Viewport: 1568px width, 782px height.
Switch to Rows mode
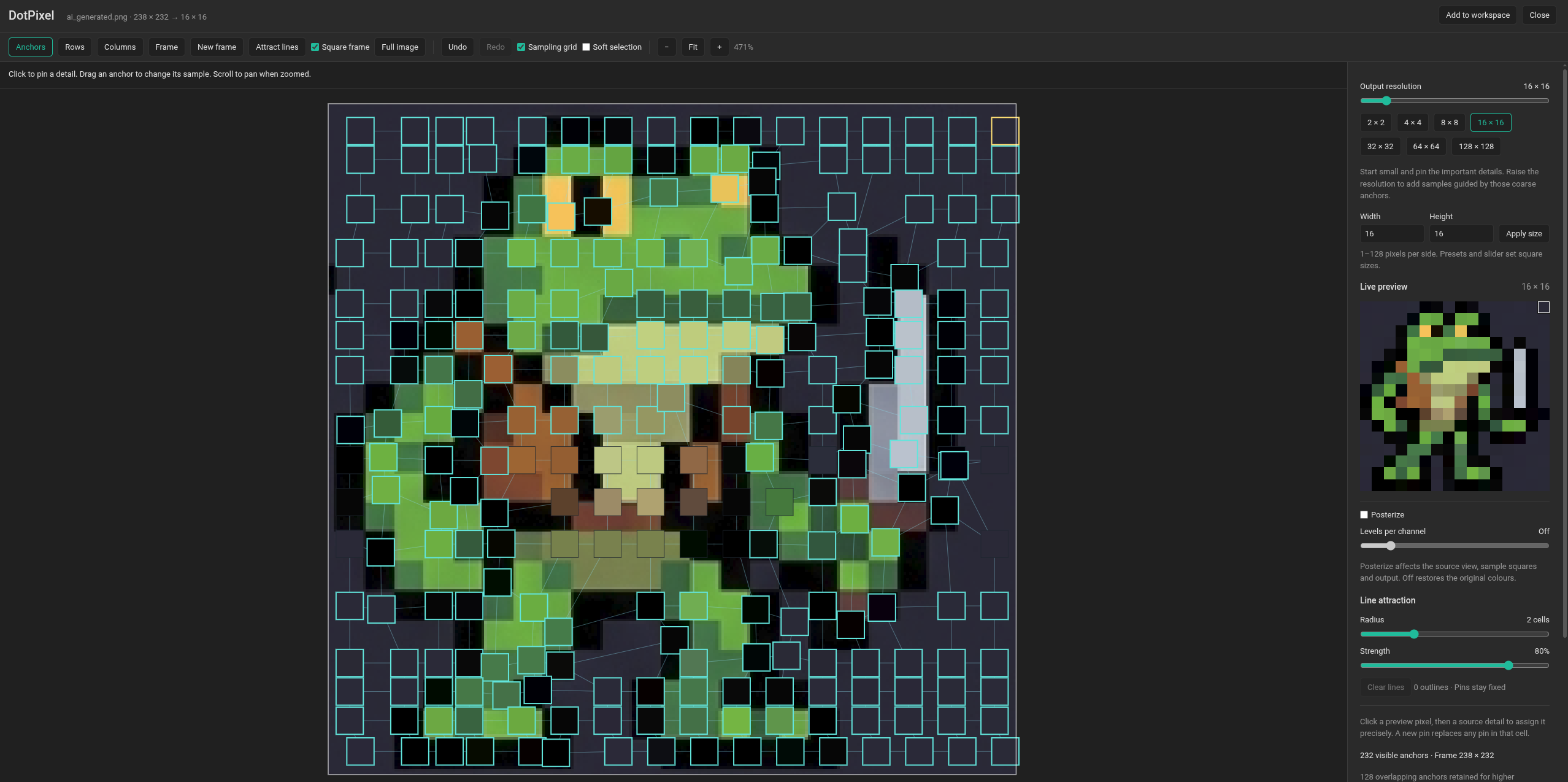pos(75,47)
